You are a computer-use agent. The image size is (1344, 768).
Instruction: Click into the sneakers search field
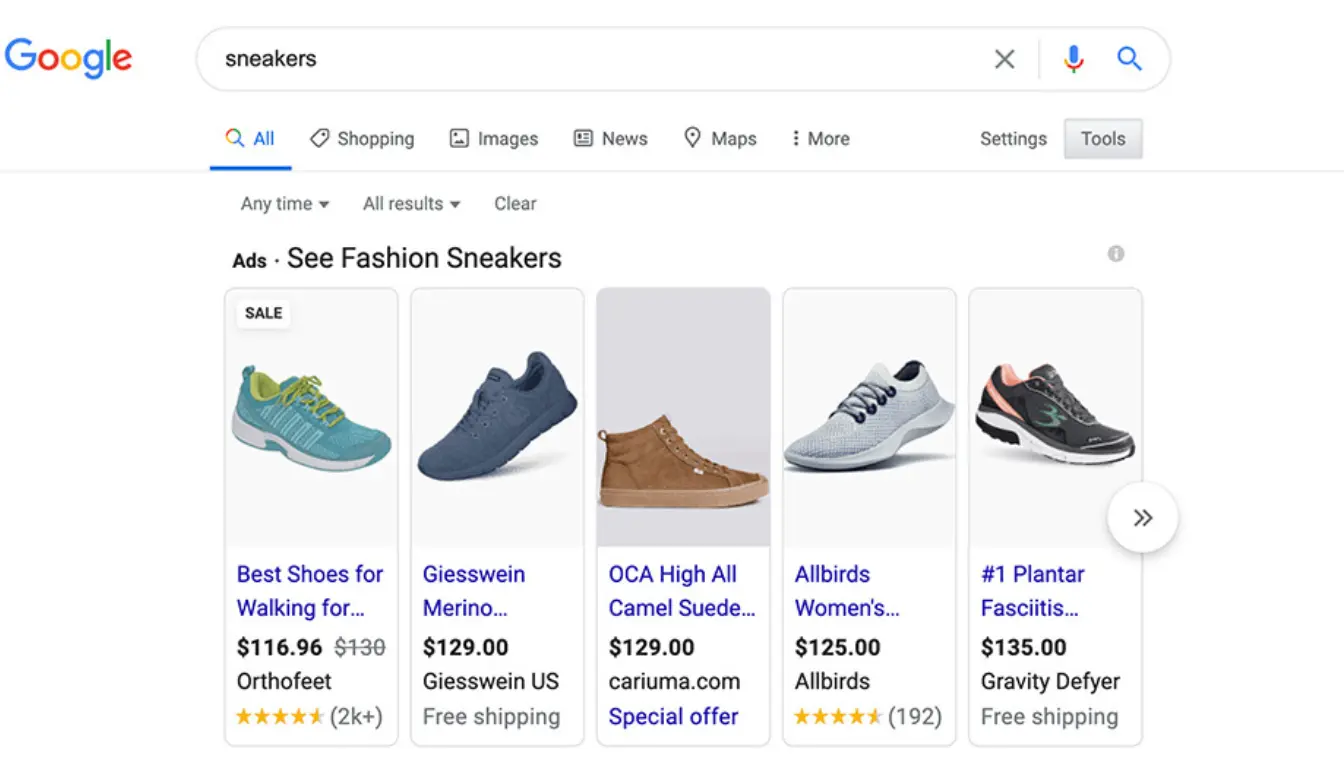pyautogui.click(x=600, y=59)
